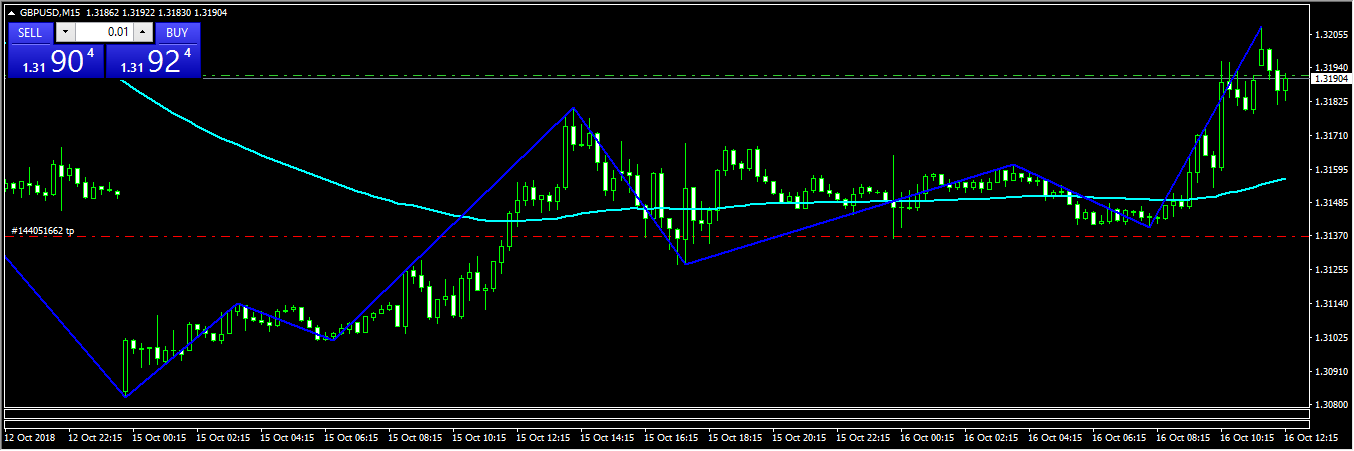Click the 15 Oct 12:15 time label
1354x451 pixels.
point(542,438)
